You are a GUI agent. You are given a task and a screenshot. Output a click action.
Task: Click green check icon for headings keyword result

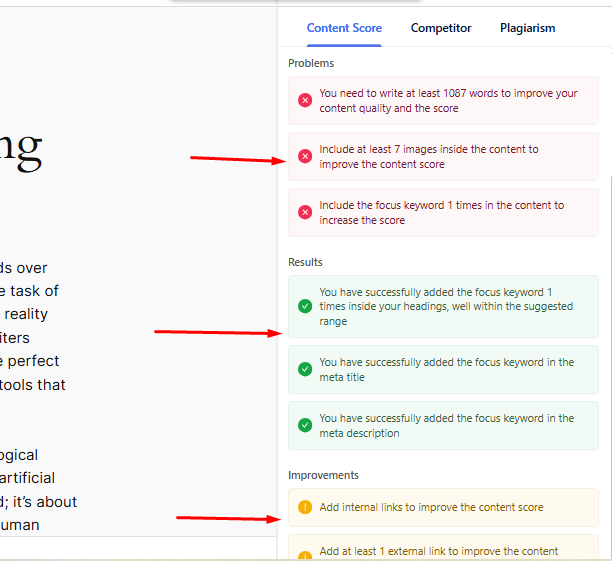(x=305, y=306)
